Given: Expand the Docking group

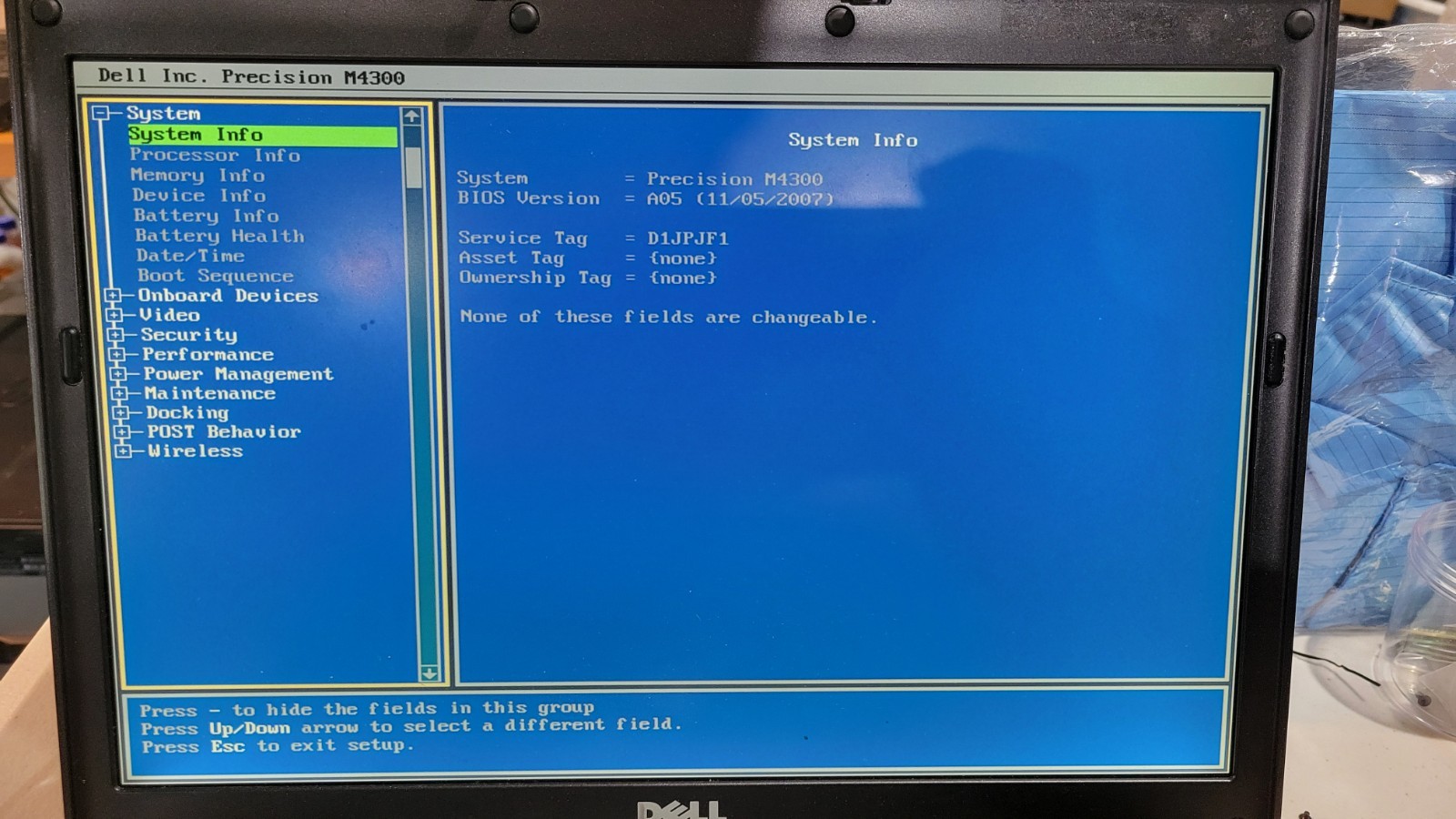Looking at the screenshot, I should click(x=120, y=412).
